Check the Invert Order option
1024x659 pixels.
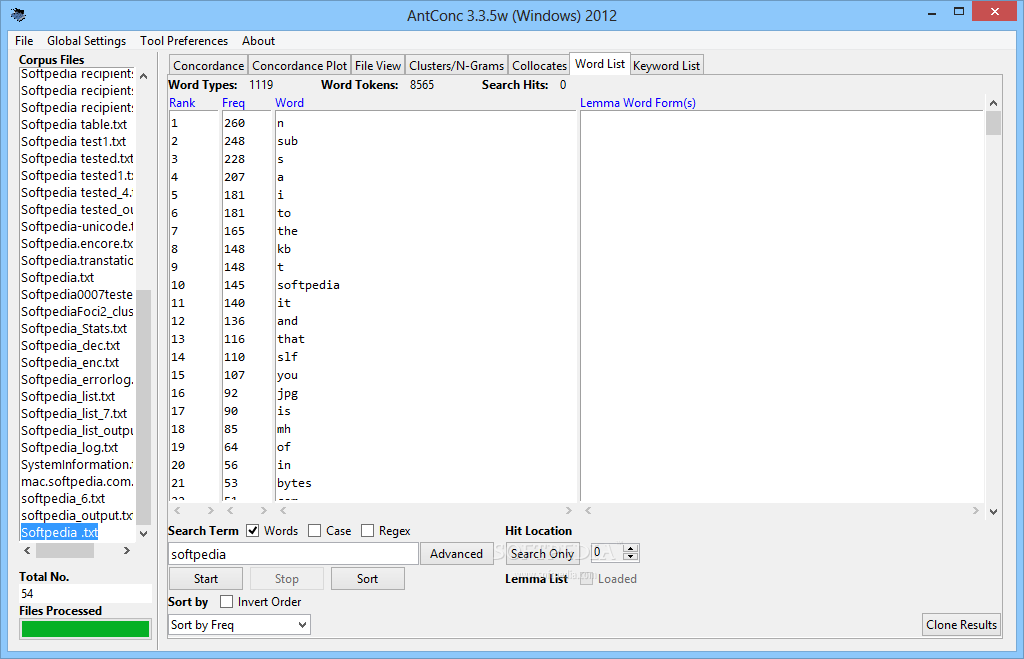[x=227, y=602]
